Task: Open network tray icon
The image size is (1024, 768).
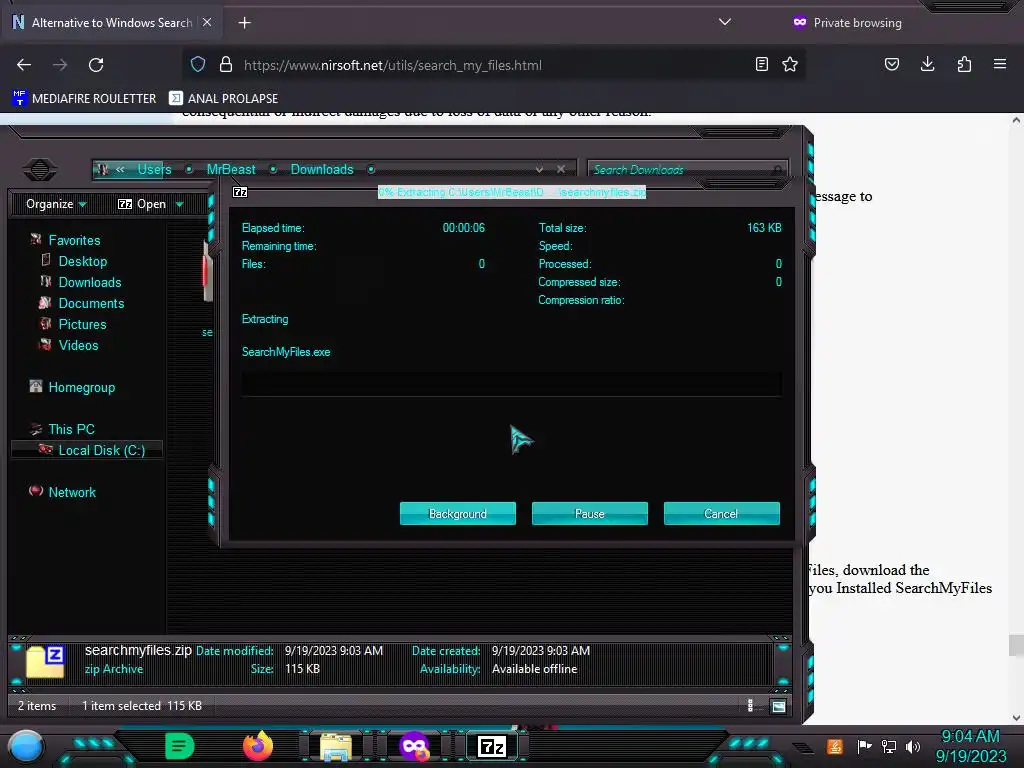Action: click(x=889, y=746)
